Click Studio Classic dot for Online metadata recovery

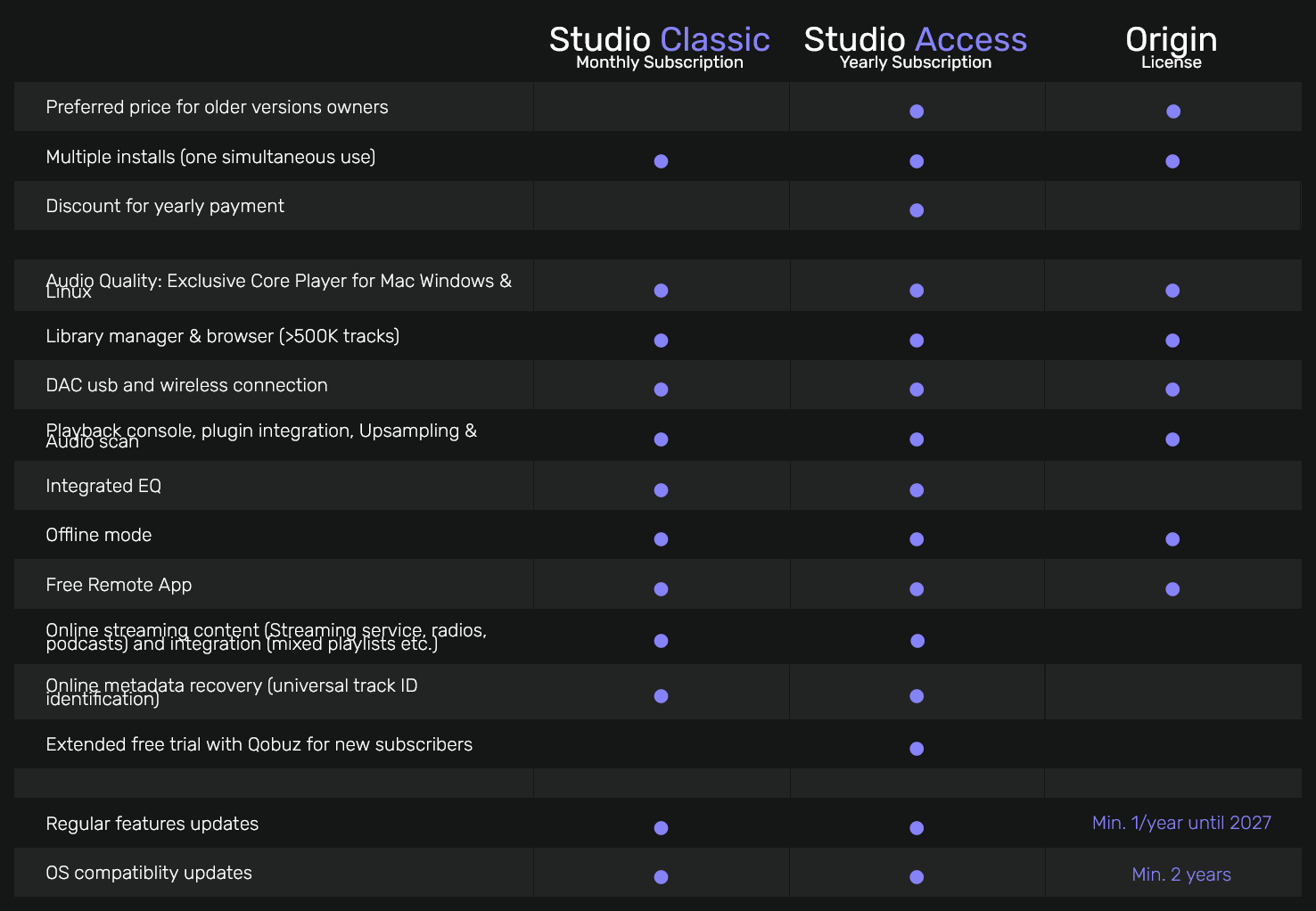(661, 696)
